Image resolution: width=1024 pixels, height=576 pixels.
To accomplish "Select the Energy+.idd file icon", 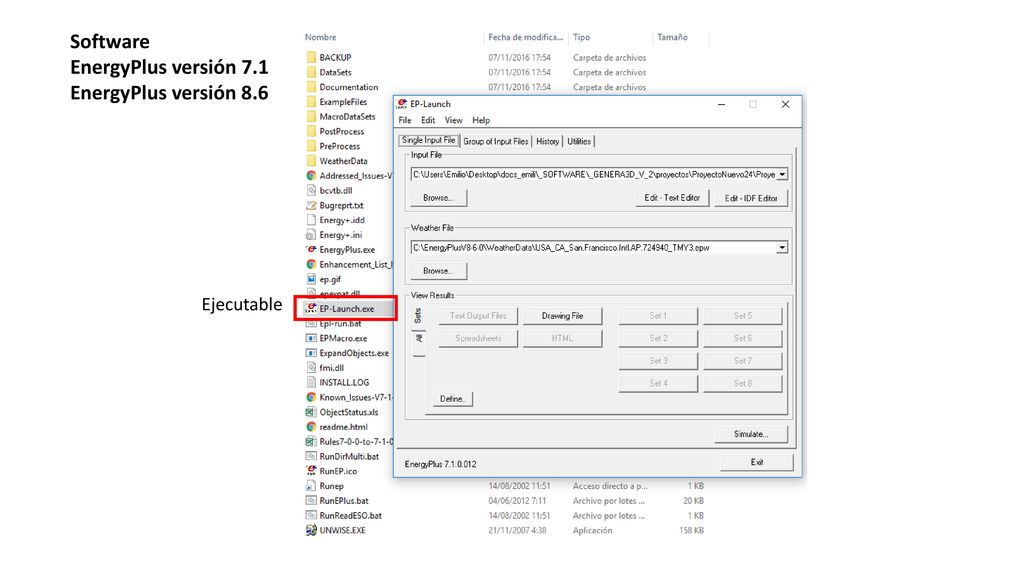I will coord(312,220).
